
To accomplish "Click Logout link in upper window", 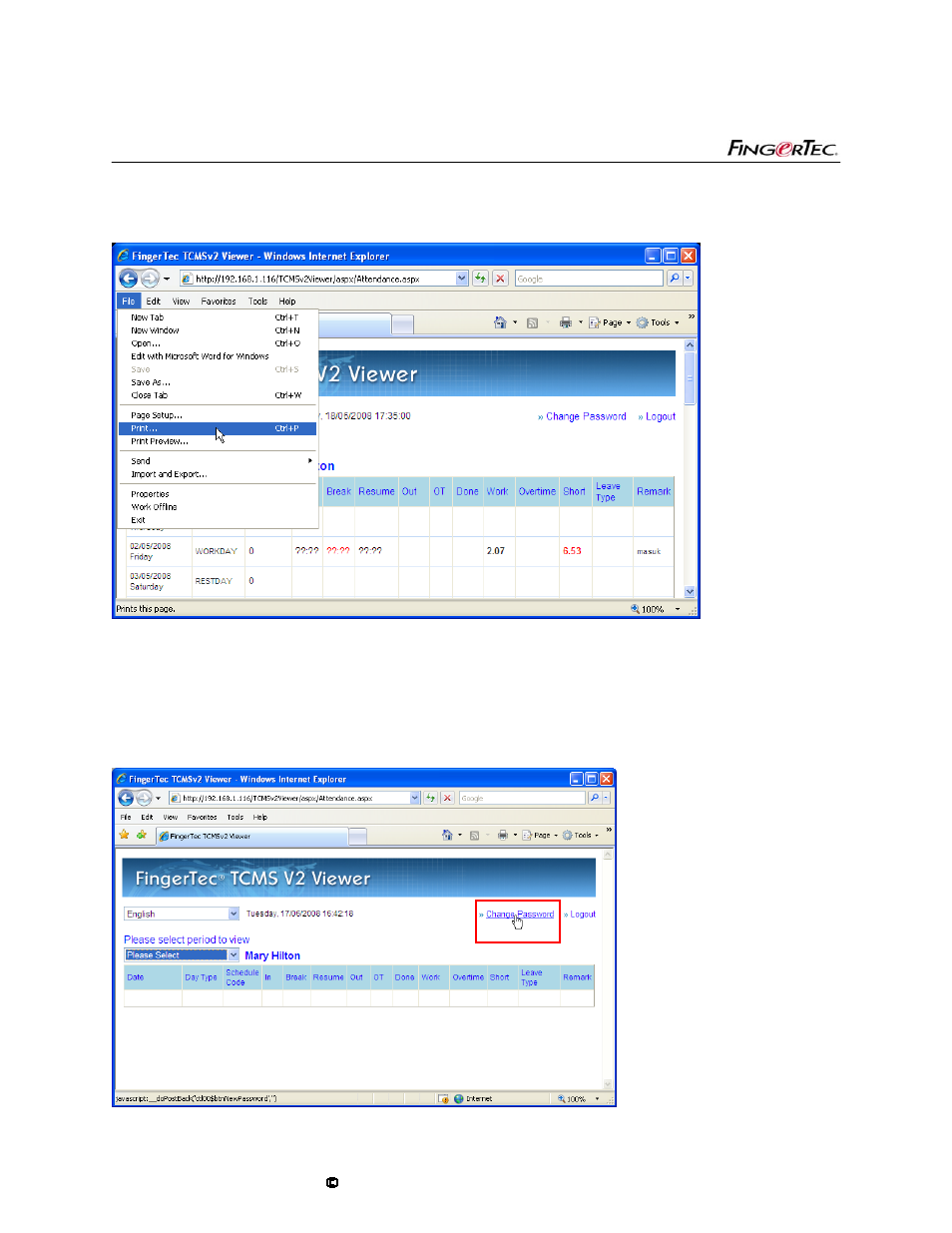I will click(661, 416).
